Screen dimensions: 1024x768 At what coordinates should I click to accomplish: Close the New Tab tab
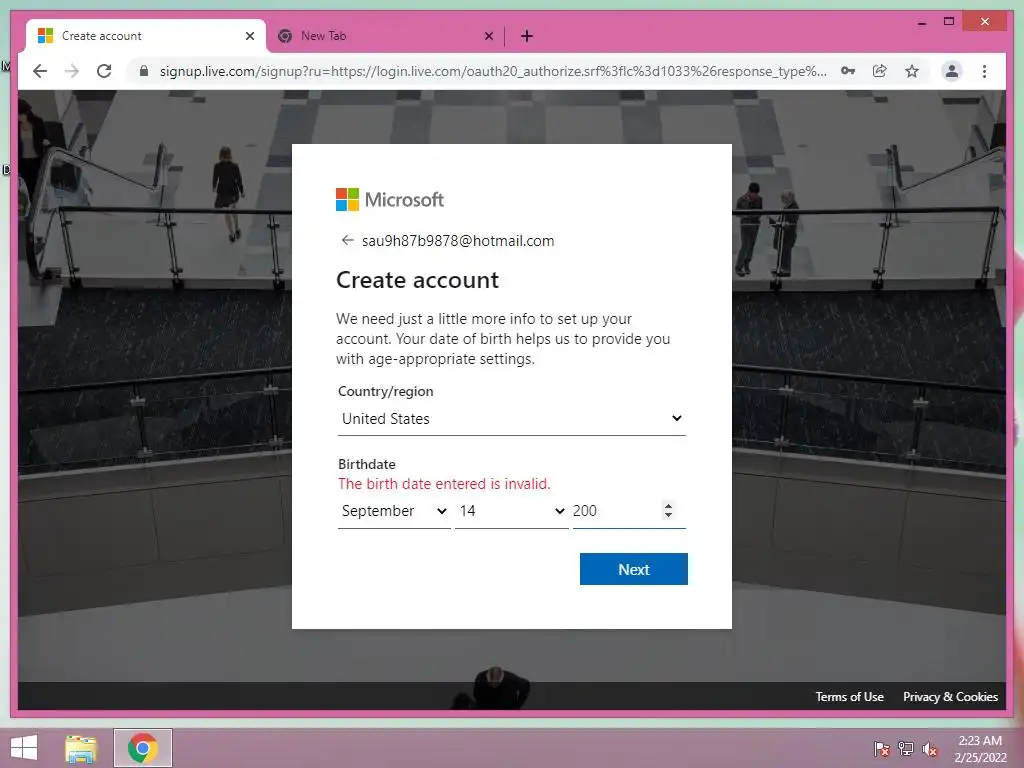point(488,36)
